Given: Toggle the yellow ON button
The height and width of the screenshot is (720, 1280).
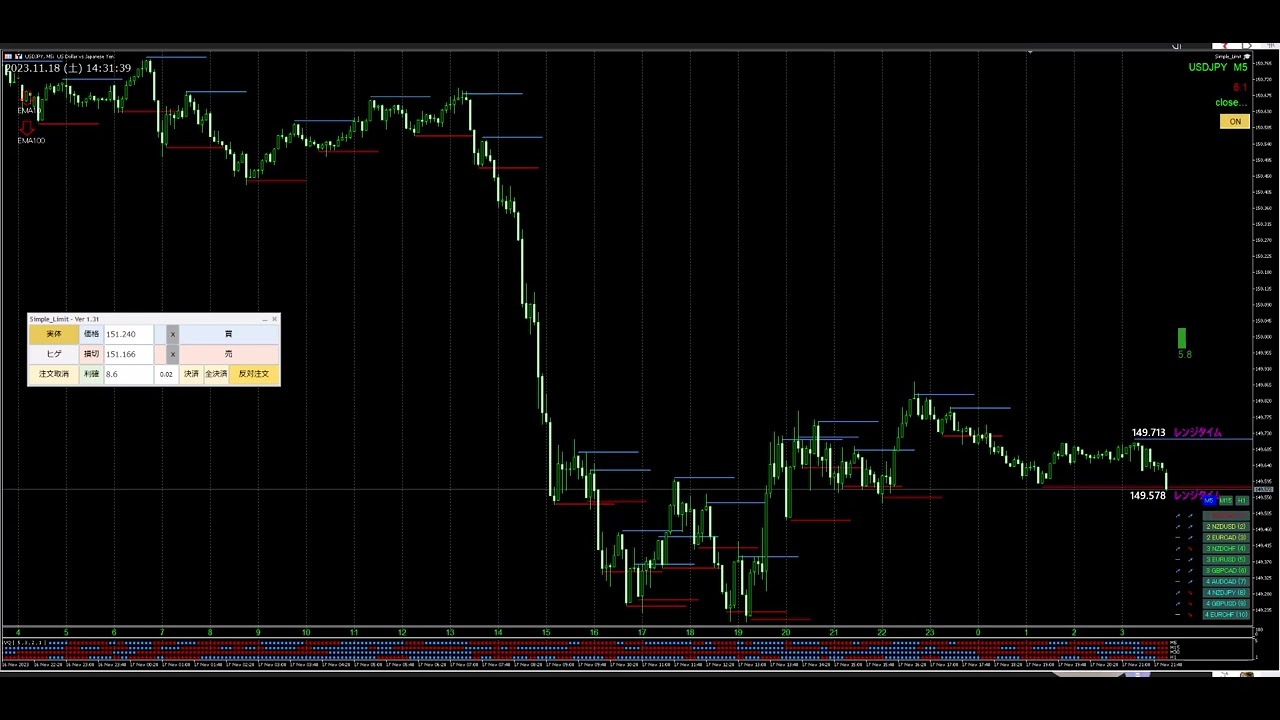Looking at the screenshot, I should coord(1235,122).
